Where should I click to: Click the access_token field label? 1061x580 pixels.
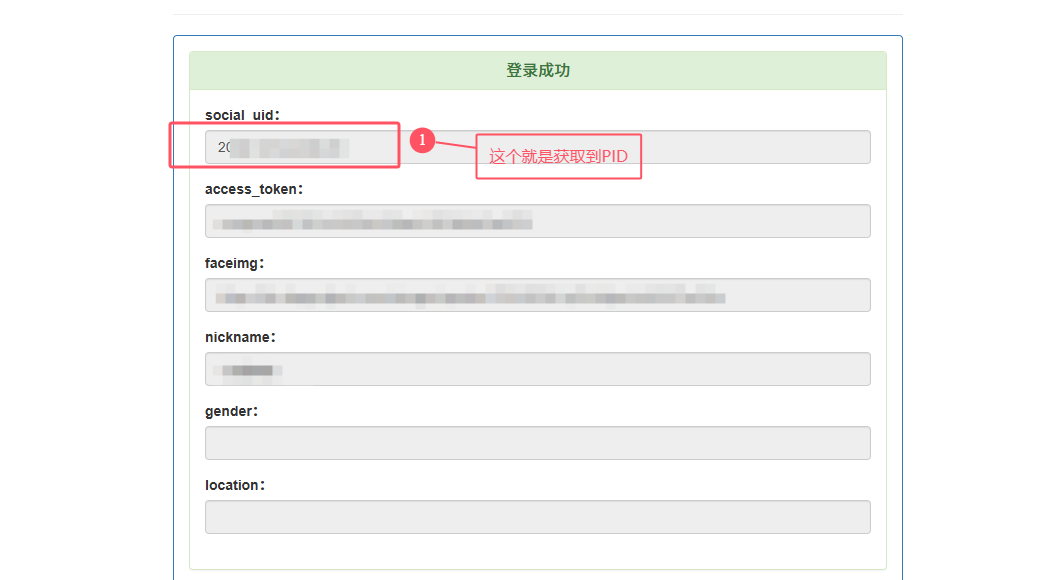254,189
